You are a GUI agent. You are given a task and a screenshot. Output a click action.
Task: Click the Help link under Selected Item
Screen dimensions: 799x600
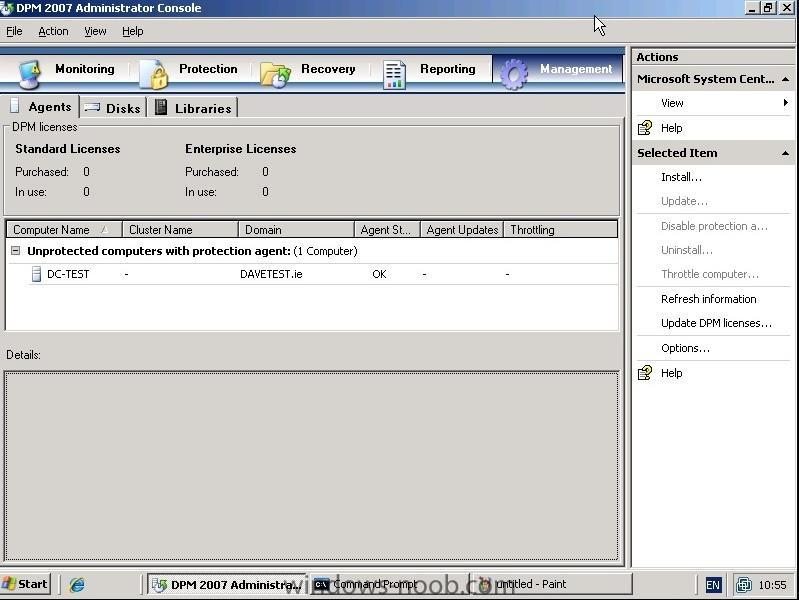[x=671, y=373]
